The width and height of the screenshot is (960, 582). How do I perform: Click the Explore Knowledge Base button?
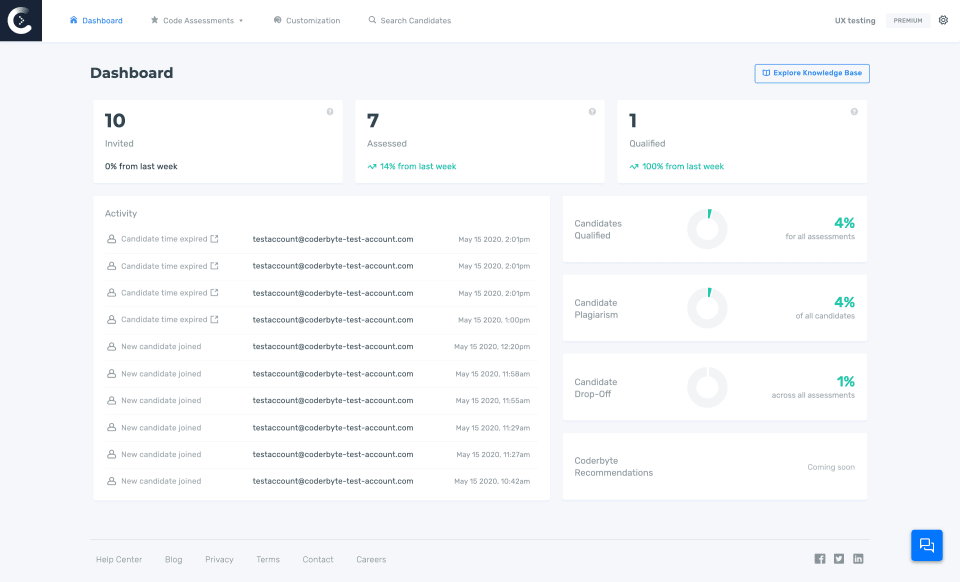[812, 73]
